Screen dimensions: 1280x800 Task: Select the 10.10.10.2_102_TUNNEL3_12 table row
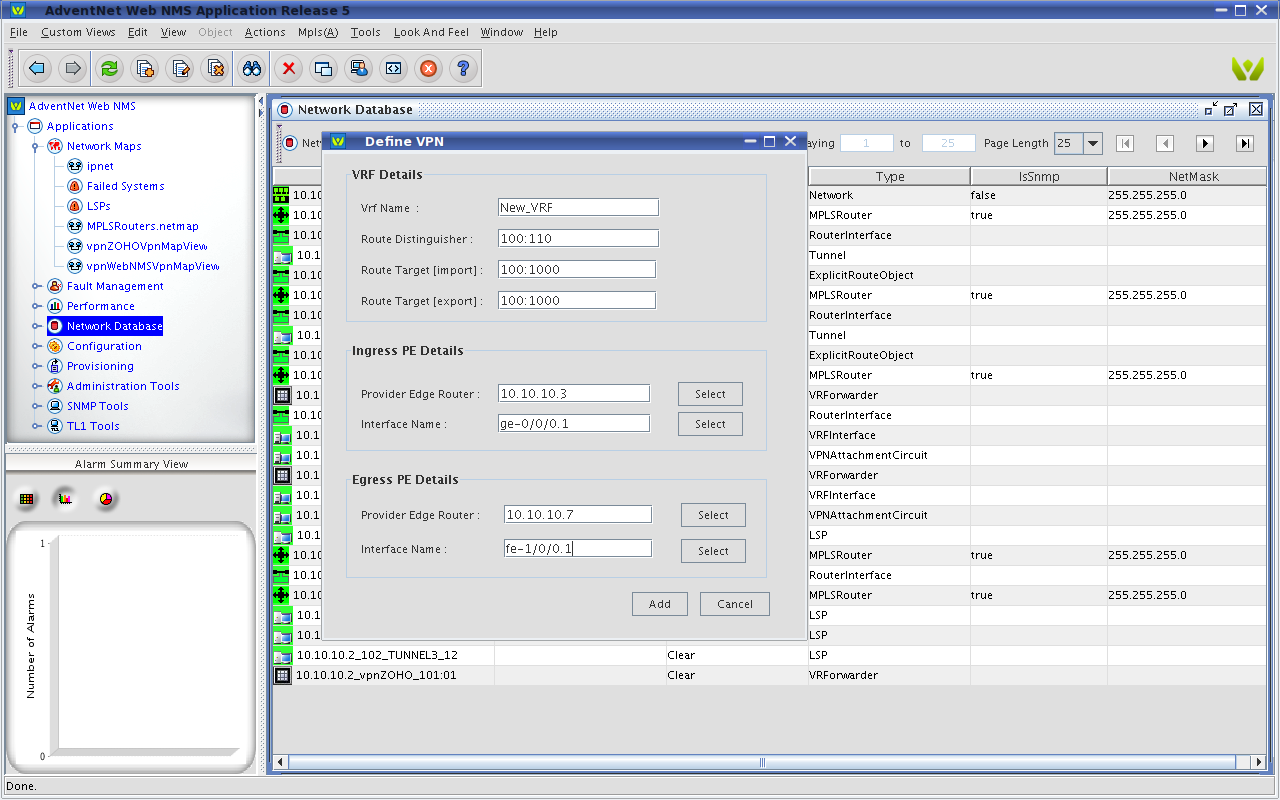click(x=769, y=655)
